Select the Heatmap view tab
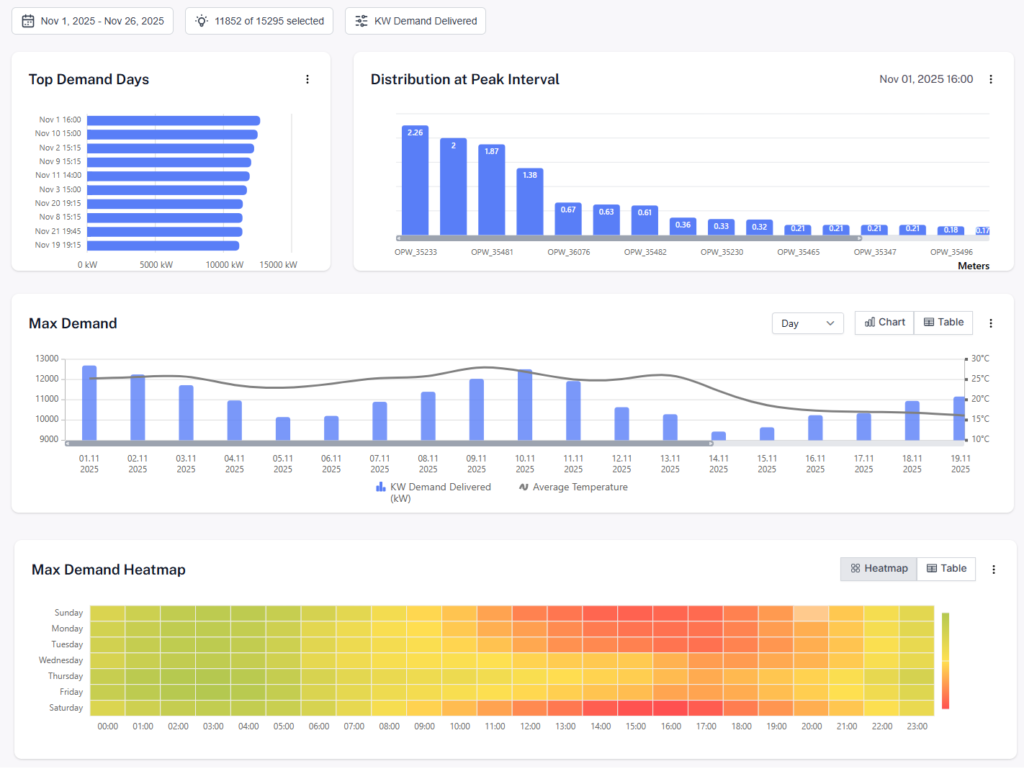Image resolution: width=1024 pixels, height=774 pixels. (878, 569)
